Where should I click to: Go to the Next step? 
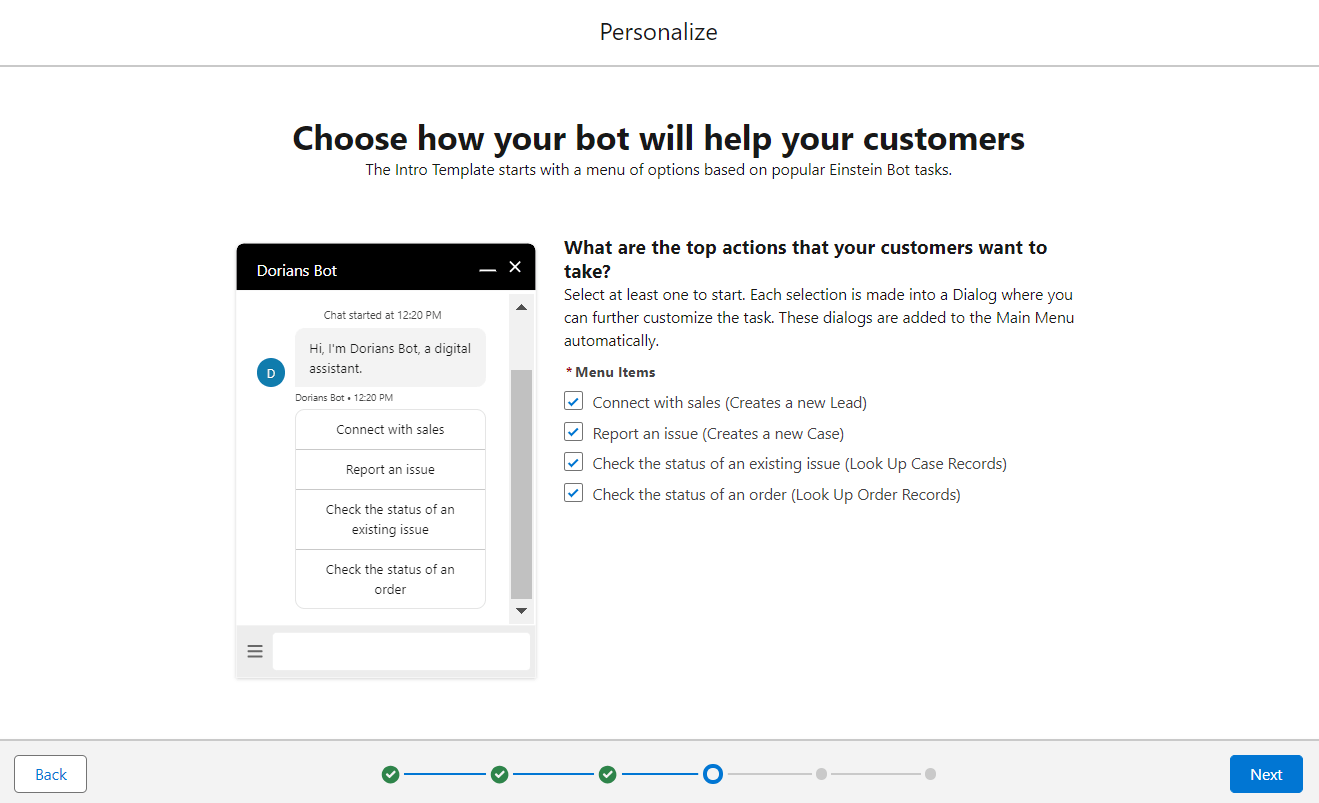pyautogui.click(x=1266, y=774)
